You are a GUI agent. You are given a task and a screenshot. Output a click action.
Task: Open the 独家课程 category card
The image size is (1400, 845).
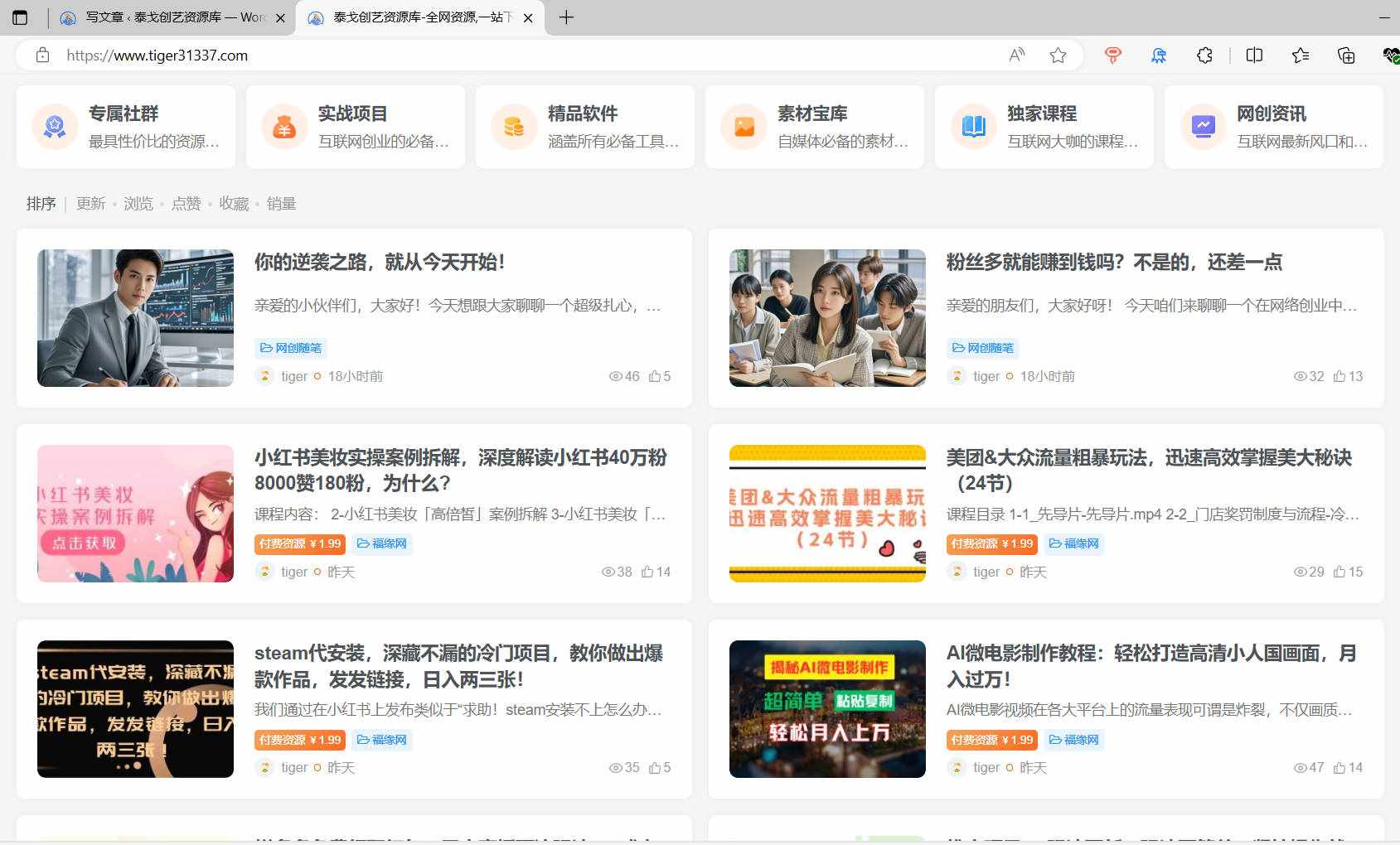coord(1044,127)
